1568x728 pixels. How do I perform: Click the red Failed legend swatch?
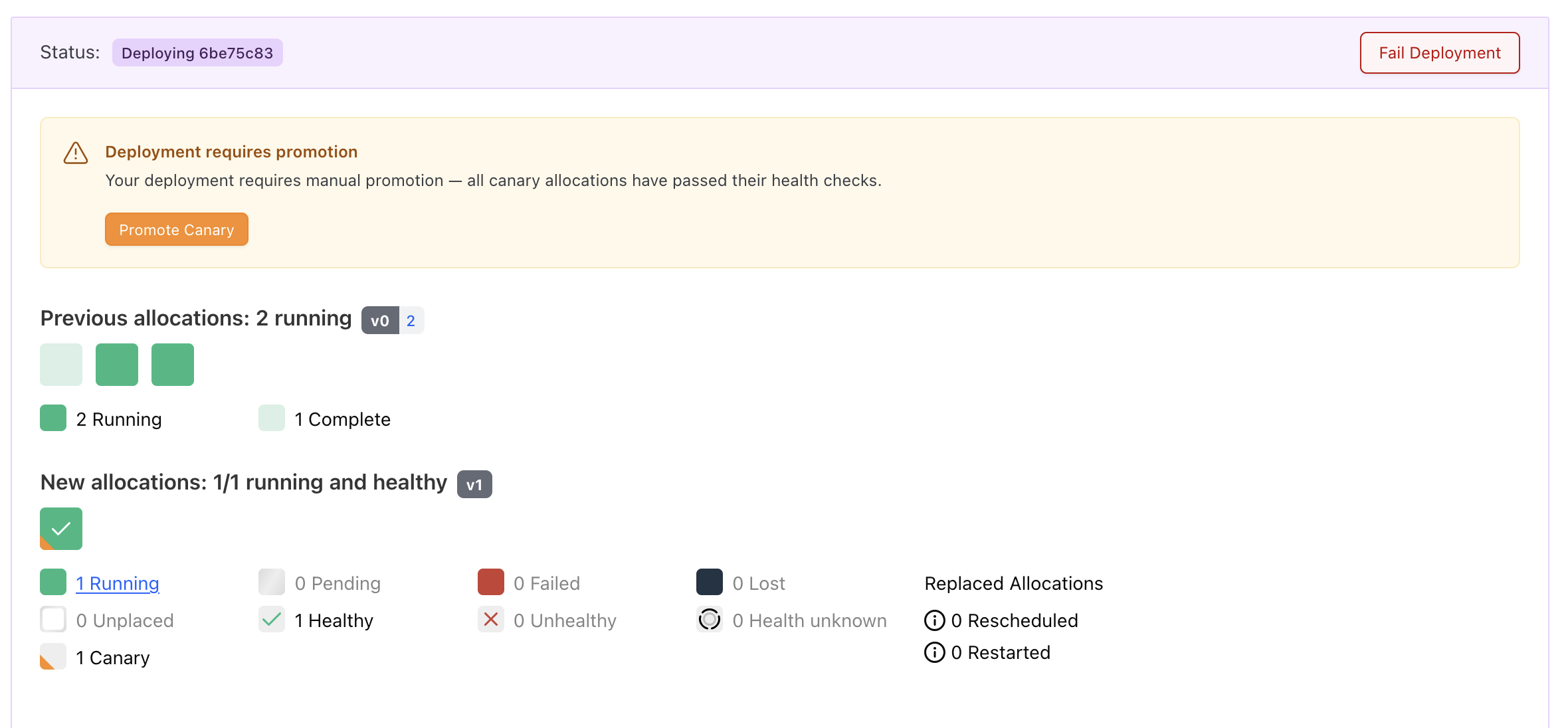click(491, 583)
